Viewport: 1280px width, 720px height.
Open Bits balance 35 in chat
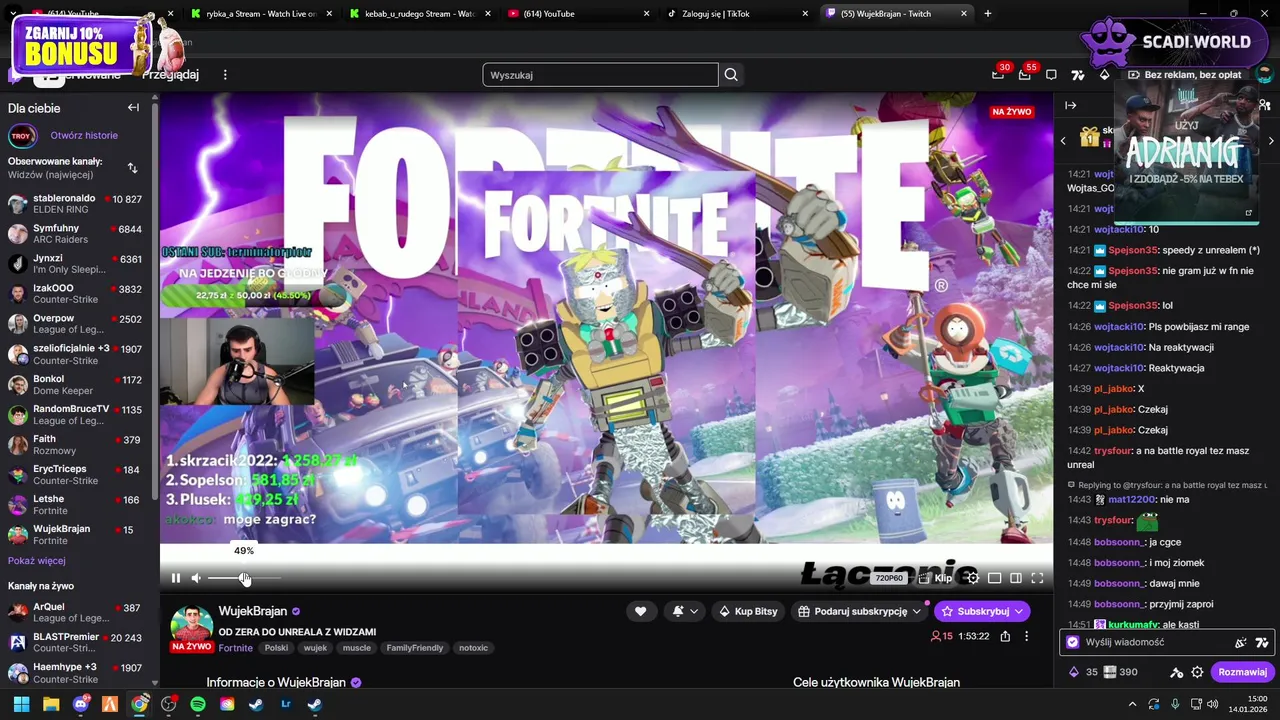(1083, 672)
